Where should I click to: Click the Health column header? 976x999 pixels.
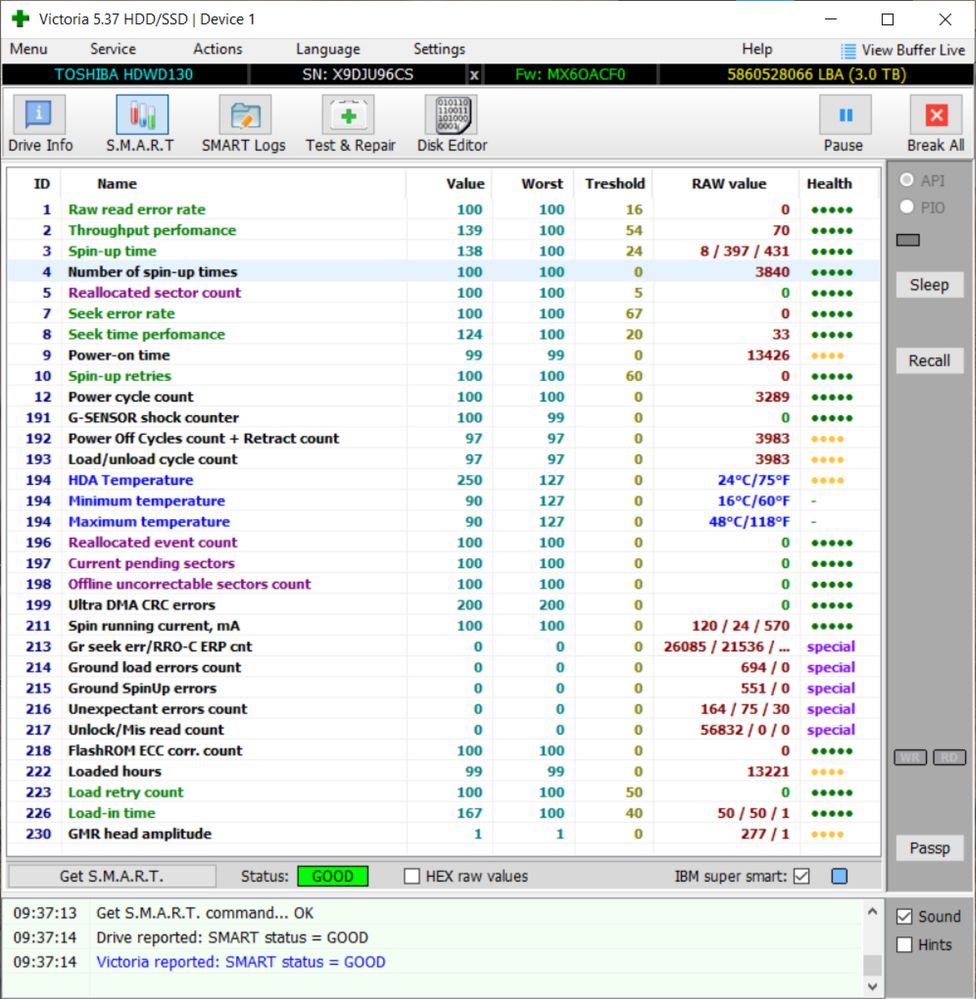(829, 183)
